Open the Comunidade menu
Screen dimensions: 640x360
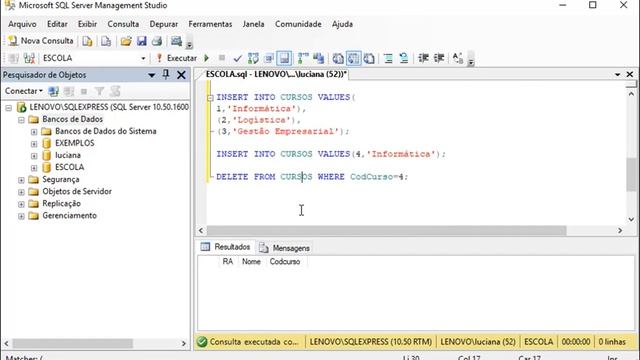click(x=298, y=24)
